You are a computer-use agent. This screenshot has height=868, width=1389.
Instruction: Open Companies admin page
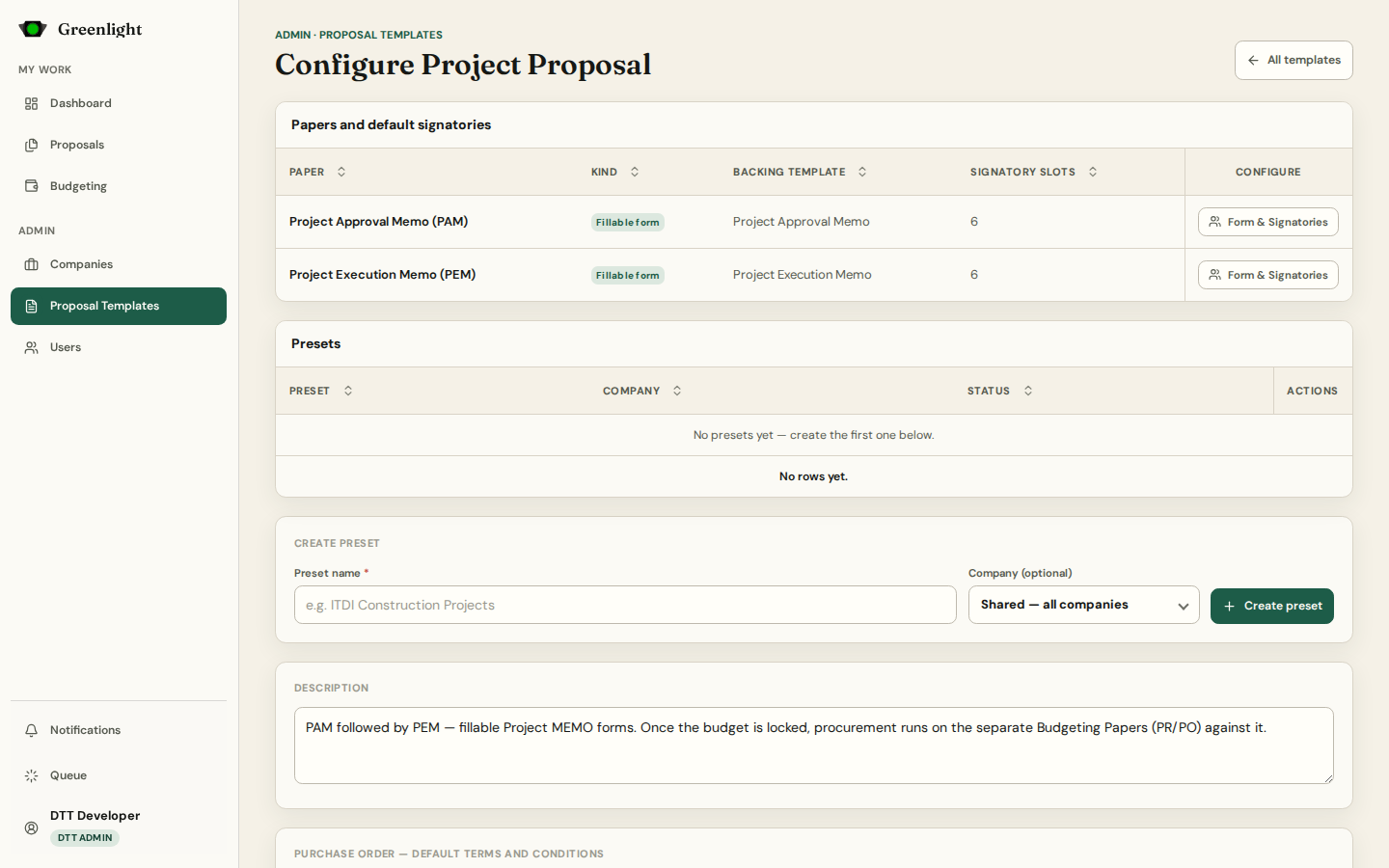119,264
